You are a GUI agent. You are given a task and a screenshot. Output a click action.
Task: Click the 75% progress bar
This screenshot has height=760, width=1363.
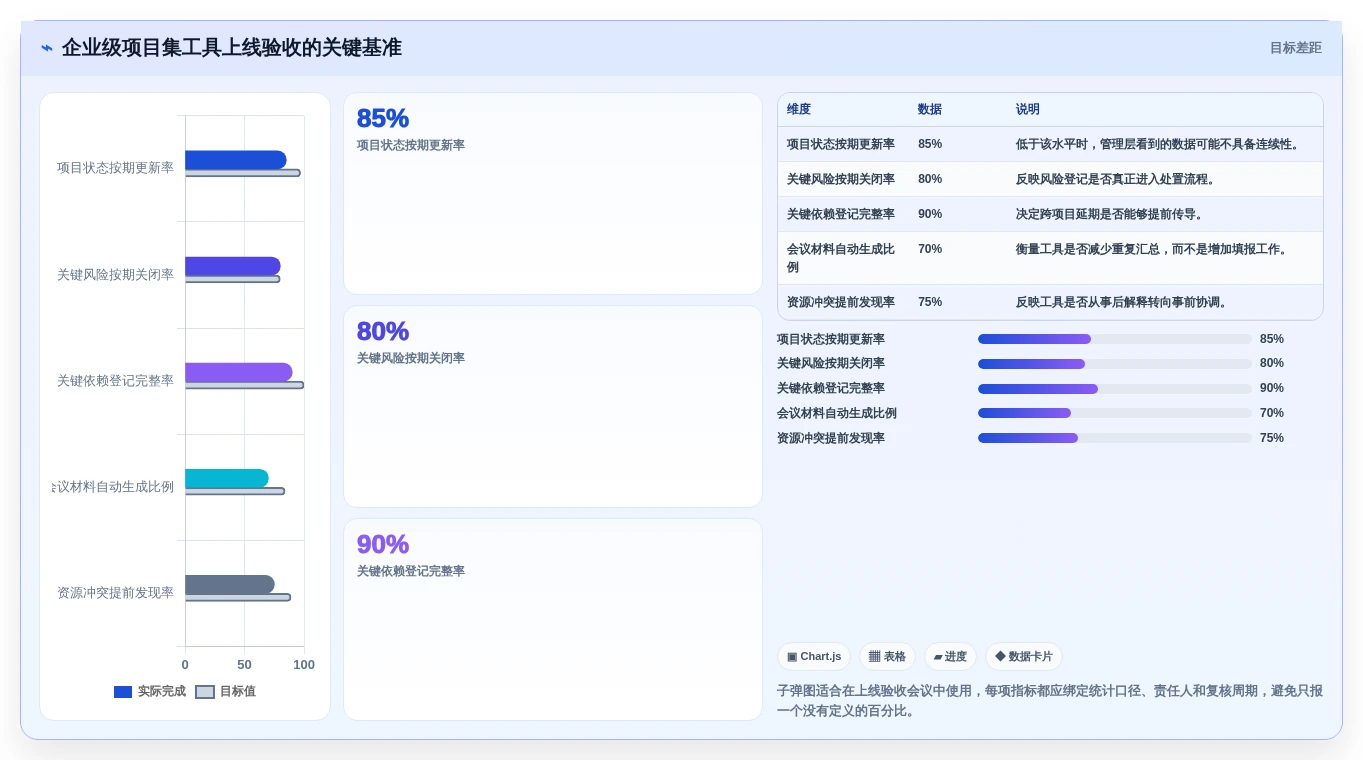point(1115,438)
